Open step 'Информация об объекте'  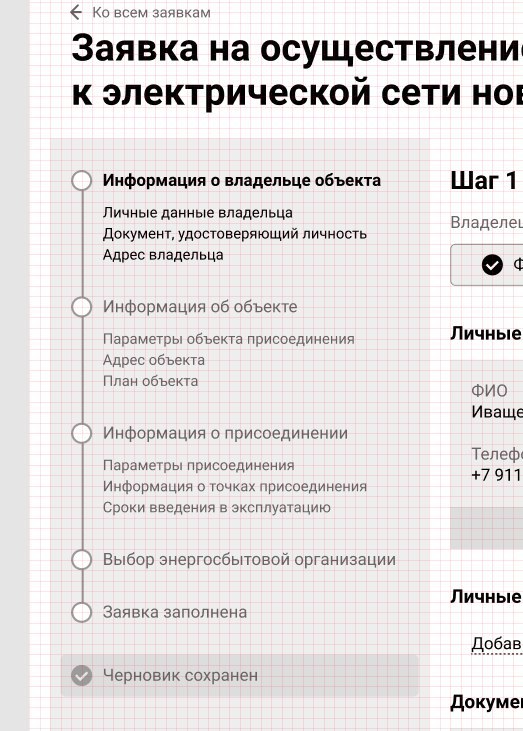(200, 307)
